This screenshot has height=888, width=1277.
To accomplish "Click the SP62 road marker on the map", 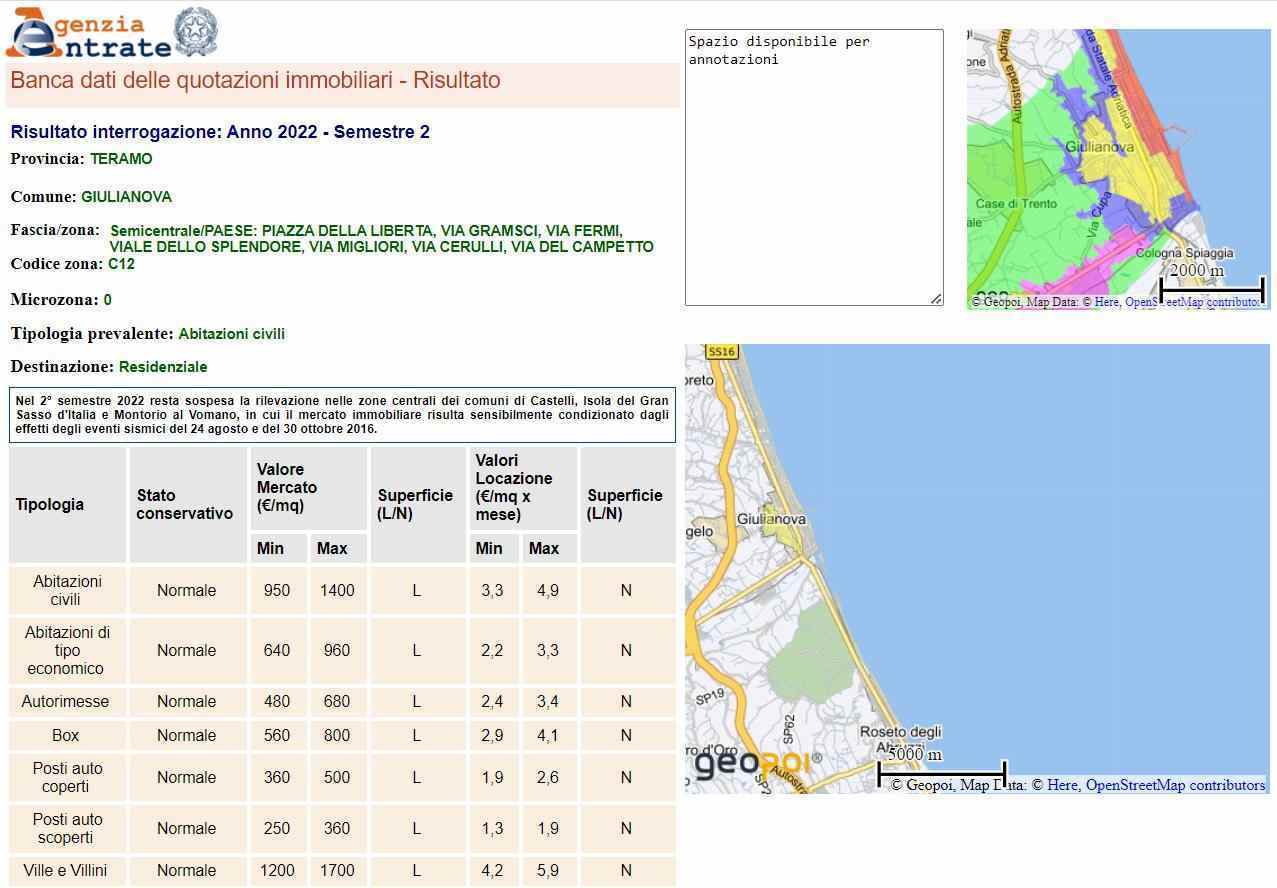I will [789, 727].
